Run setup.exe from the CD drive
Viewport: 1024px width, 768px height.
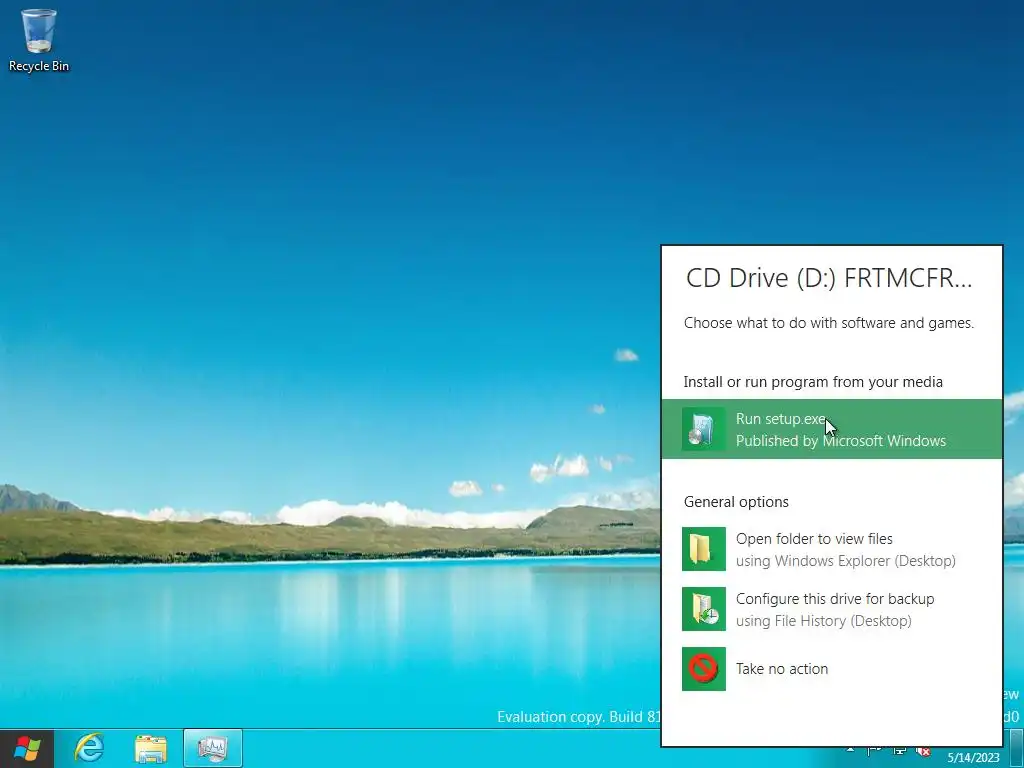(831, 429)
